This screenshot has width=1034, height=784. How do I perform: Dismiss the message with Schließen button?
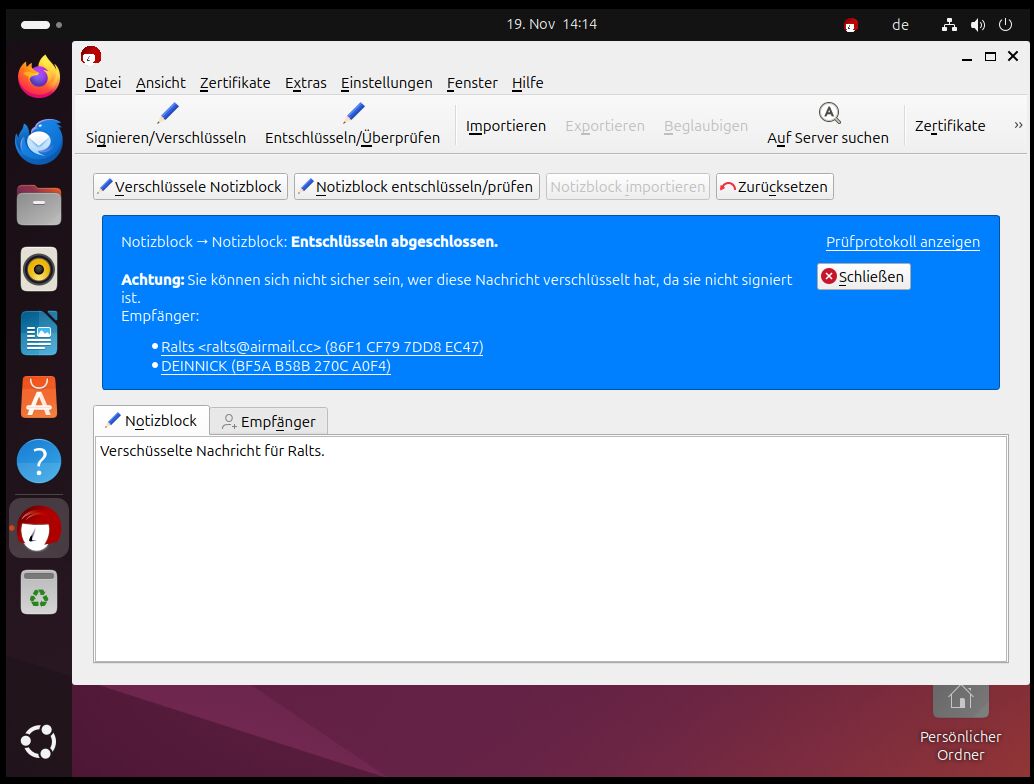863,277
